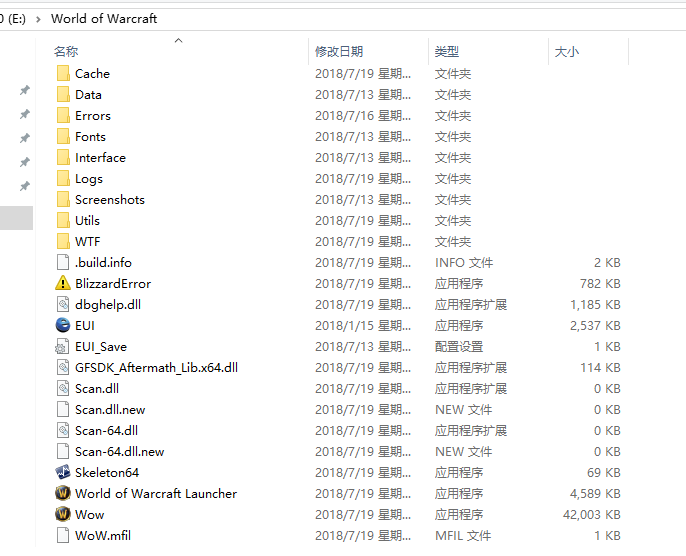Select the WoW.mfil file name

(103, 535)
